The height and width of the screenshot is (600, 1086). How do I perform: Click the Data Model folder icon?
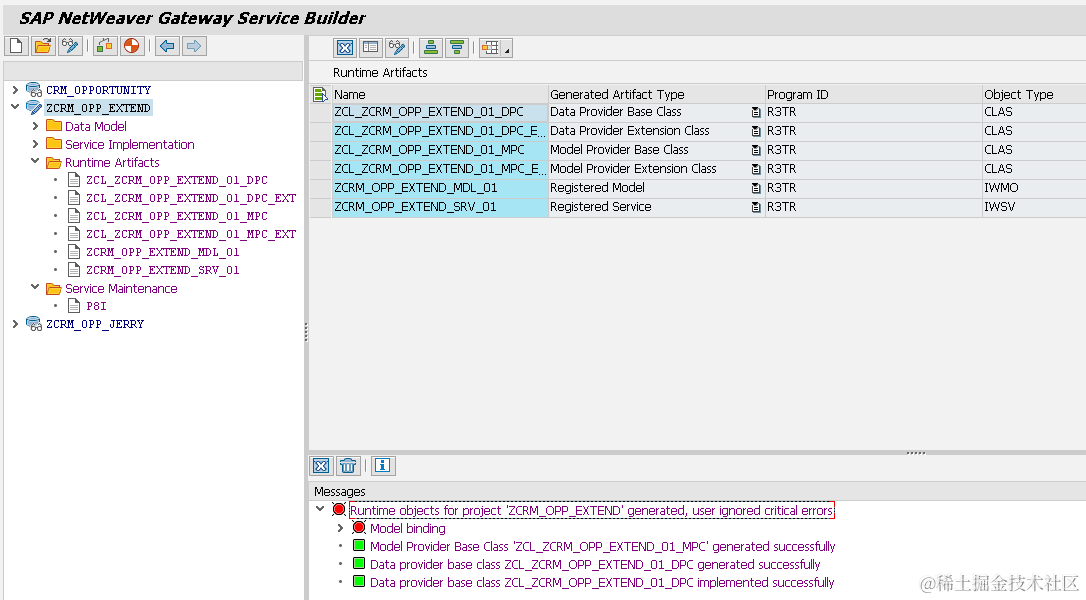click(54, 125)
